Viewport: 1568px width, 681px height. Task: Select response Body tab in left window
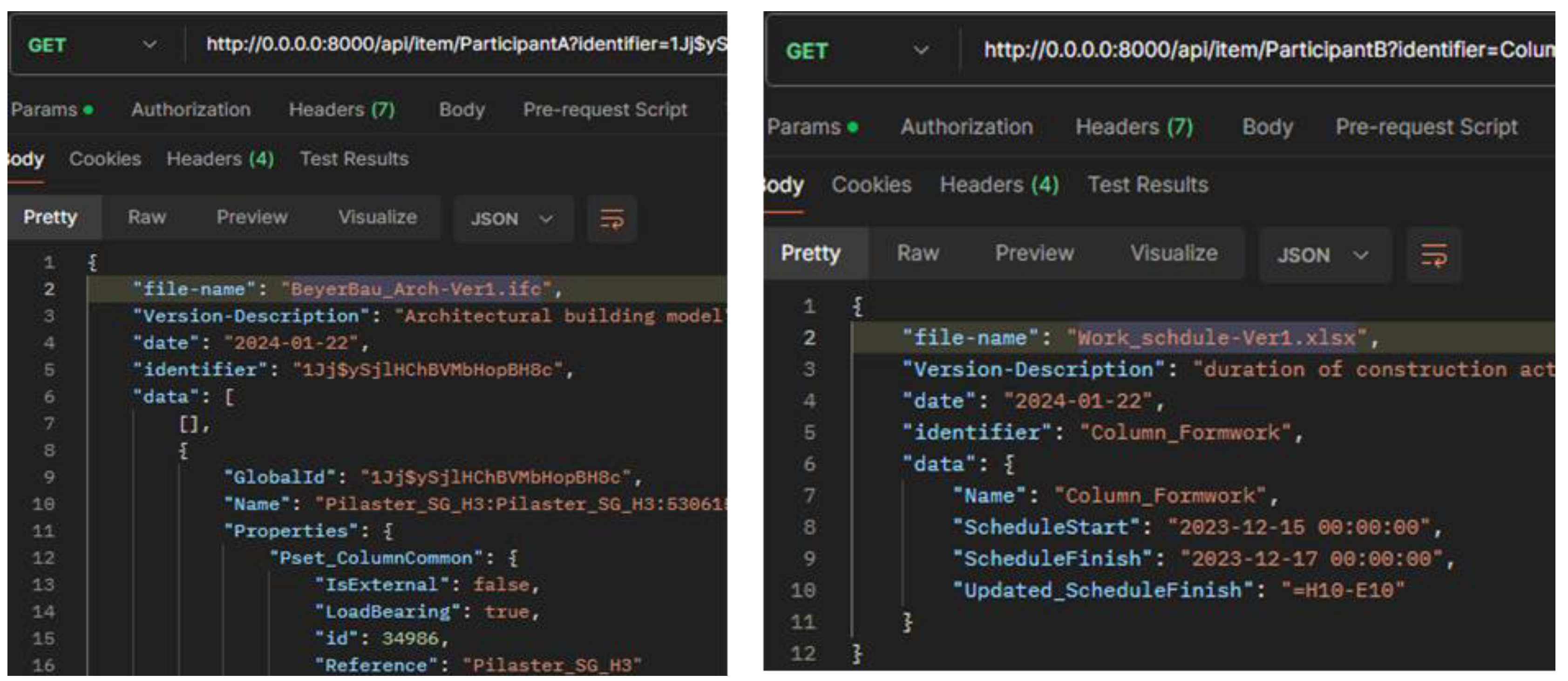[26, 159]
